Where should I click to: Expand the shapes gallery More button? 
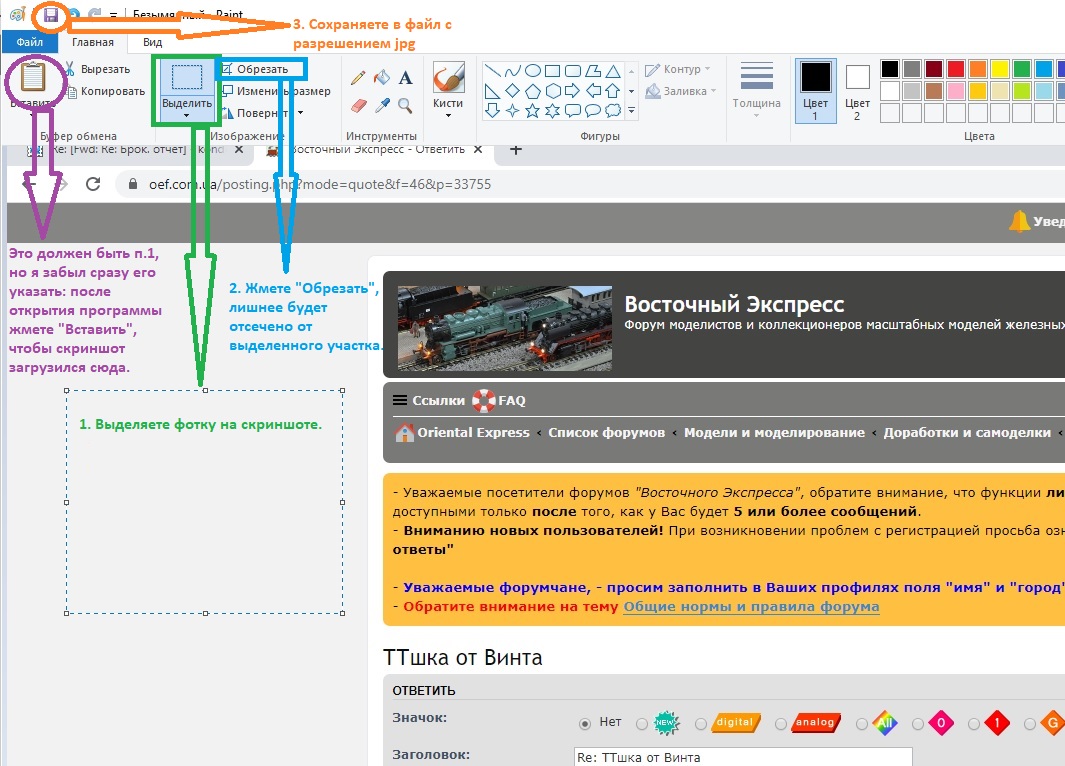(x=632, y=110)
